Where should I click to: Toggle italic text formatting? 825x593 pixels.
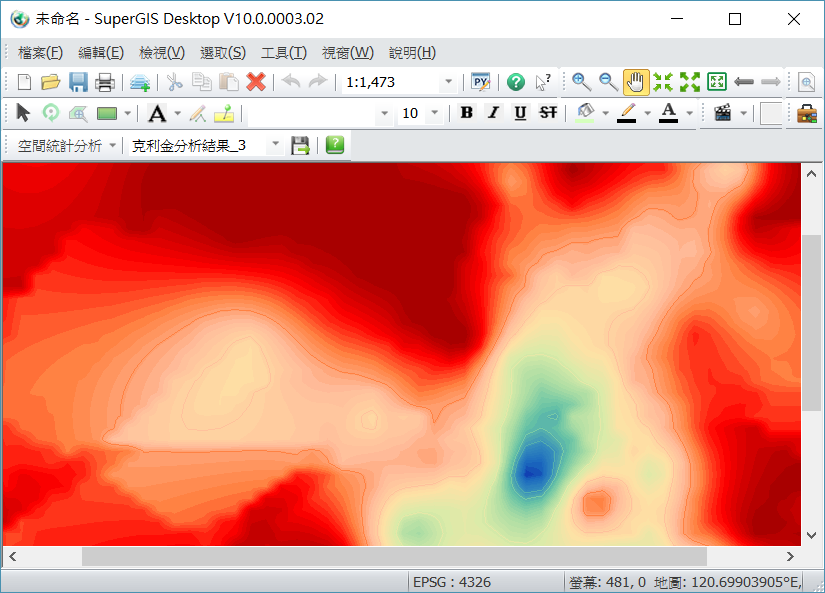[493, 113]
